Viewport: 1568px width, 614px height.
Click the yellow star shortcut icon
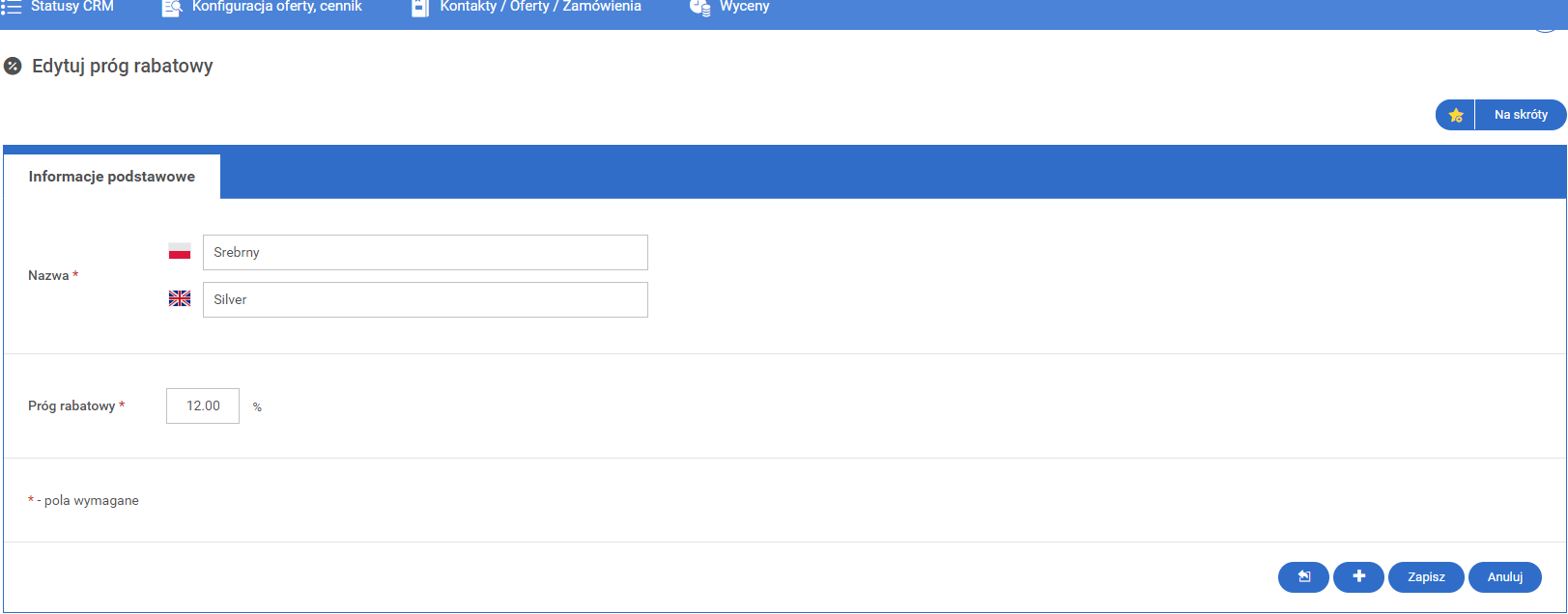tap(1456, 115)
